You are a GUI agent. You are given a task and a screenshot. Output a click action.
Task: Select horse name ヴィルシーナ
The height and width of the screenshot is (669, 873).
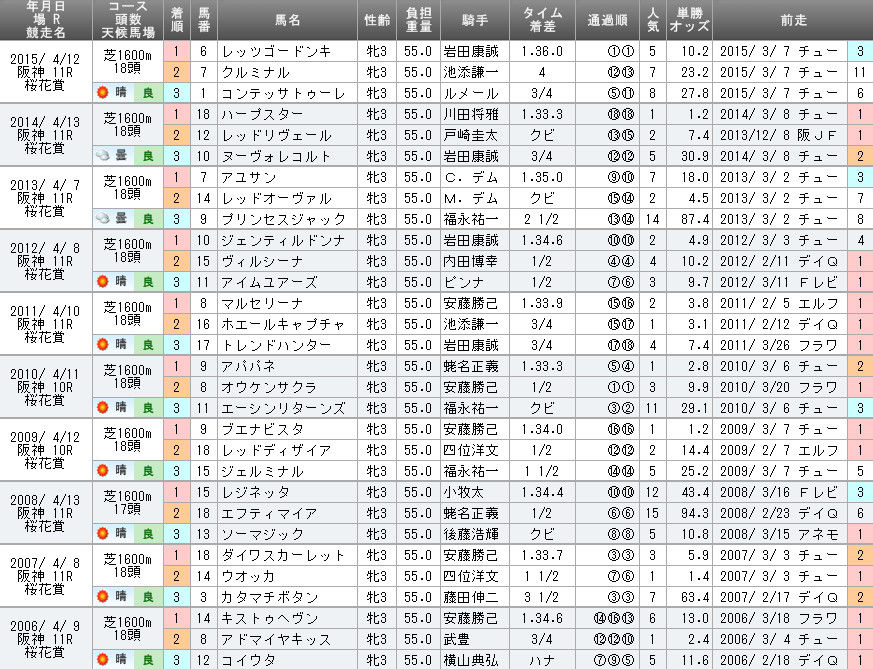262,261
